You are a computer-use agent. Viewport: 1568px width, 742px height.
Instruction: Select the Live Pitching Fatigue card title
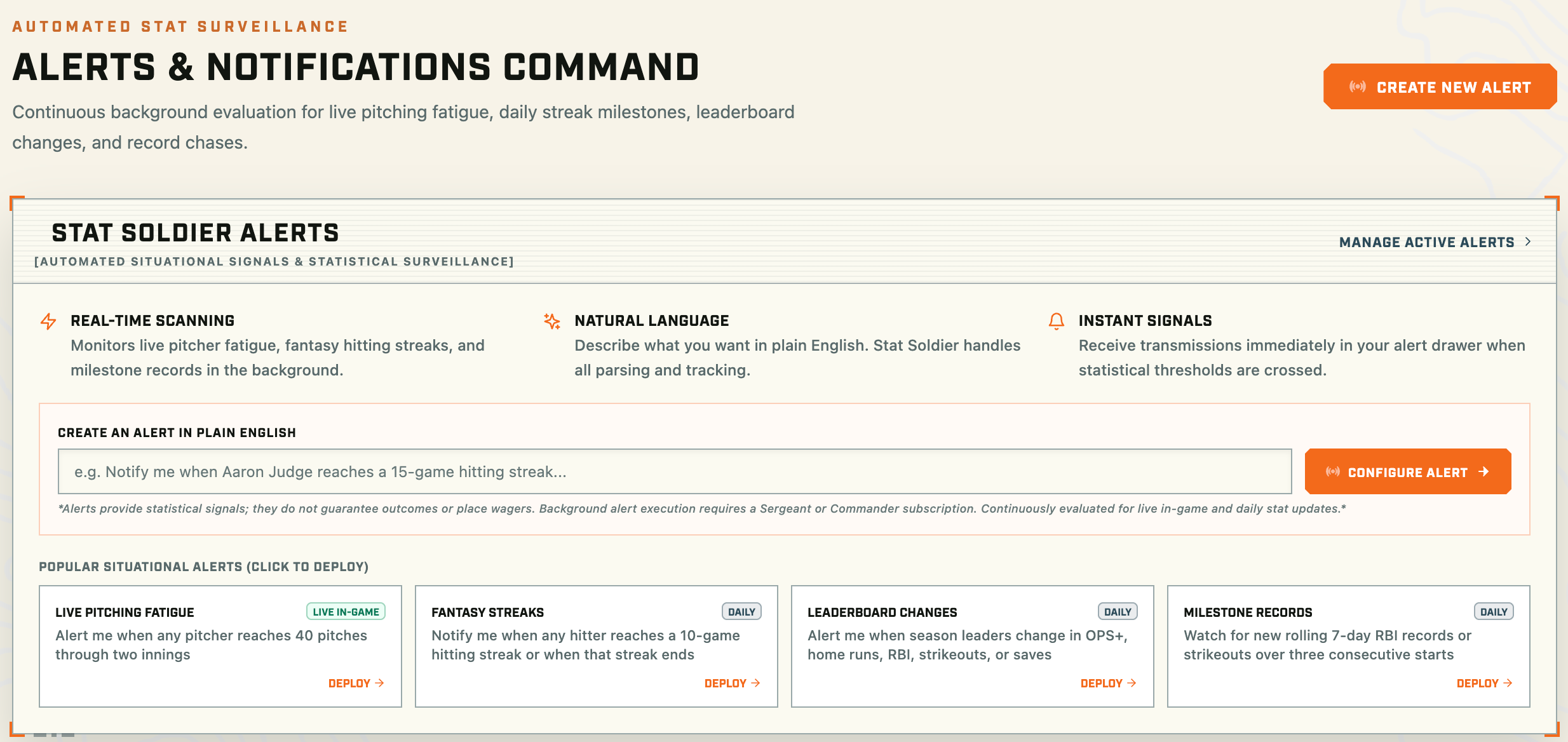coord(125,612)
